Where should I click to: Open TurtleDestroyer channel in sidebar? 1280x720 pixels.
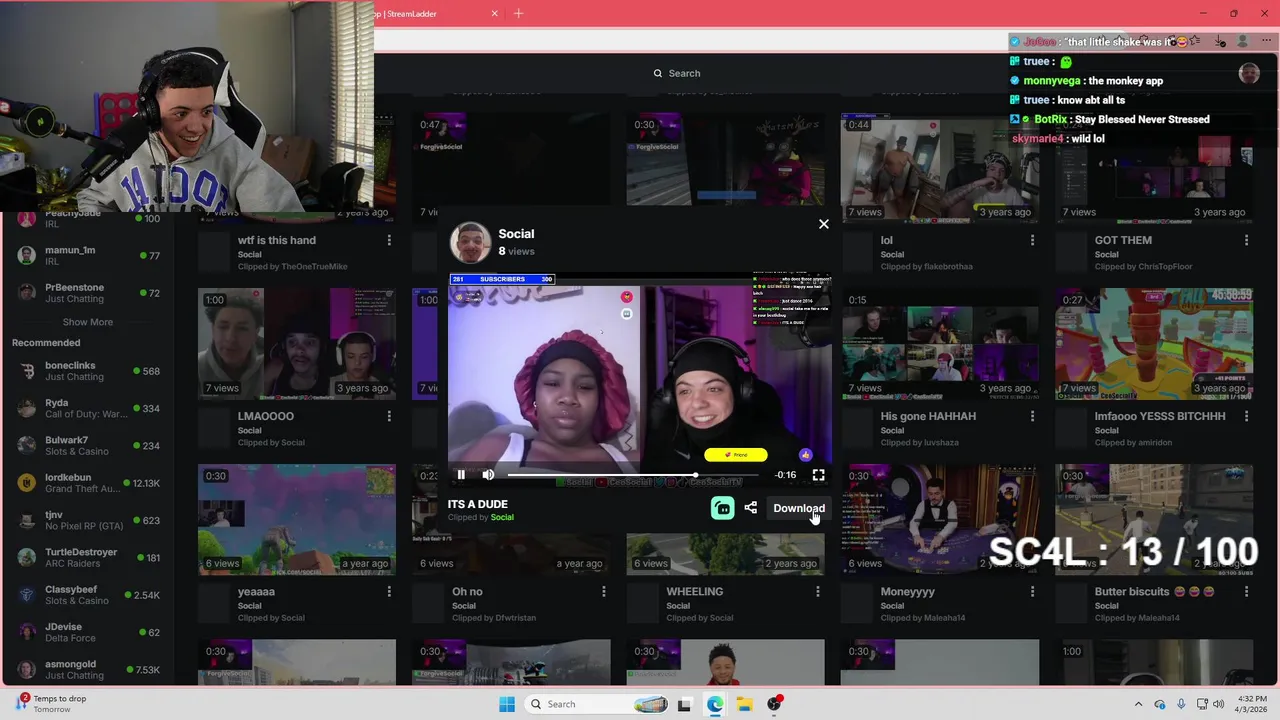pos(87,557)
